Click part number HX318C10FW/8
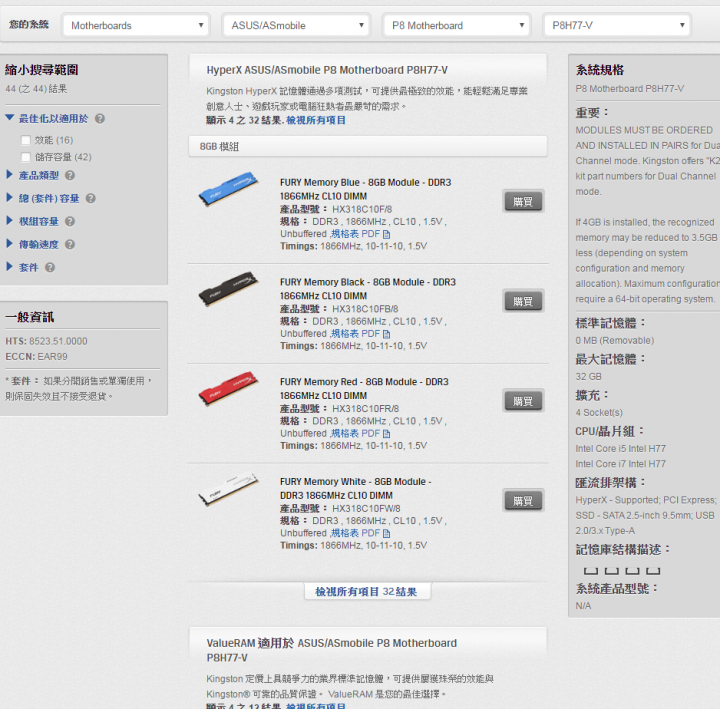This screenshot has height=709, width=720. coord(366,508)
